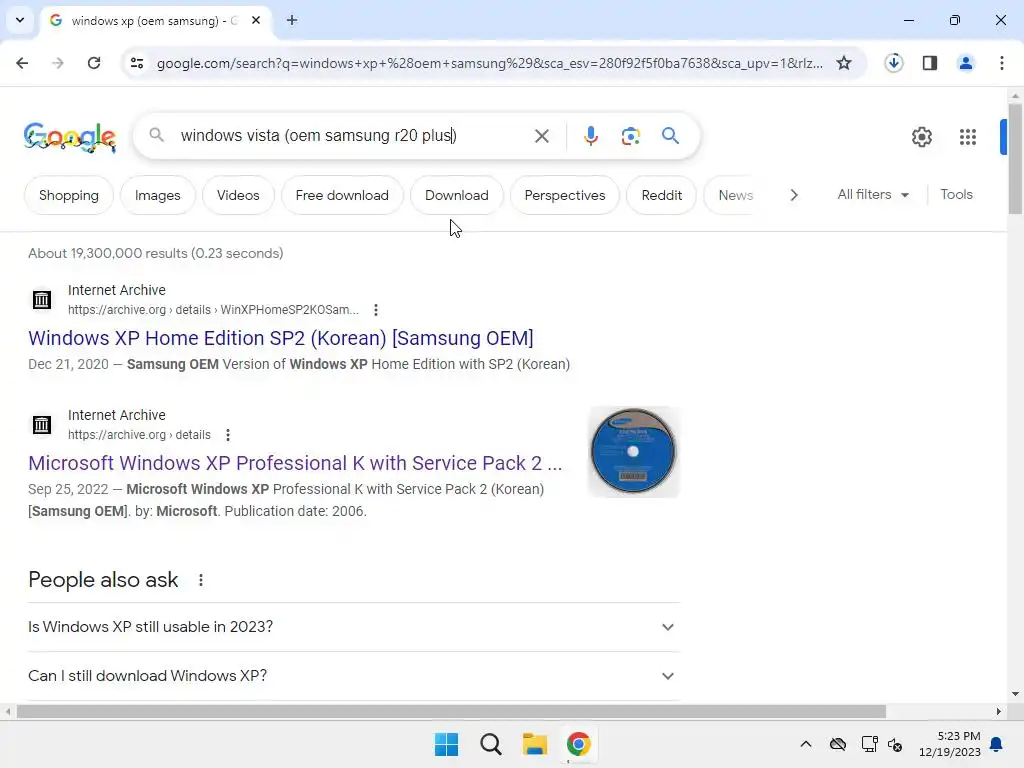The image size is (1024, 768).
Task: Click the vertical scrollbar thumb
Action: (1015, 159)
